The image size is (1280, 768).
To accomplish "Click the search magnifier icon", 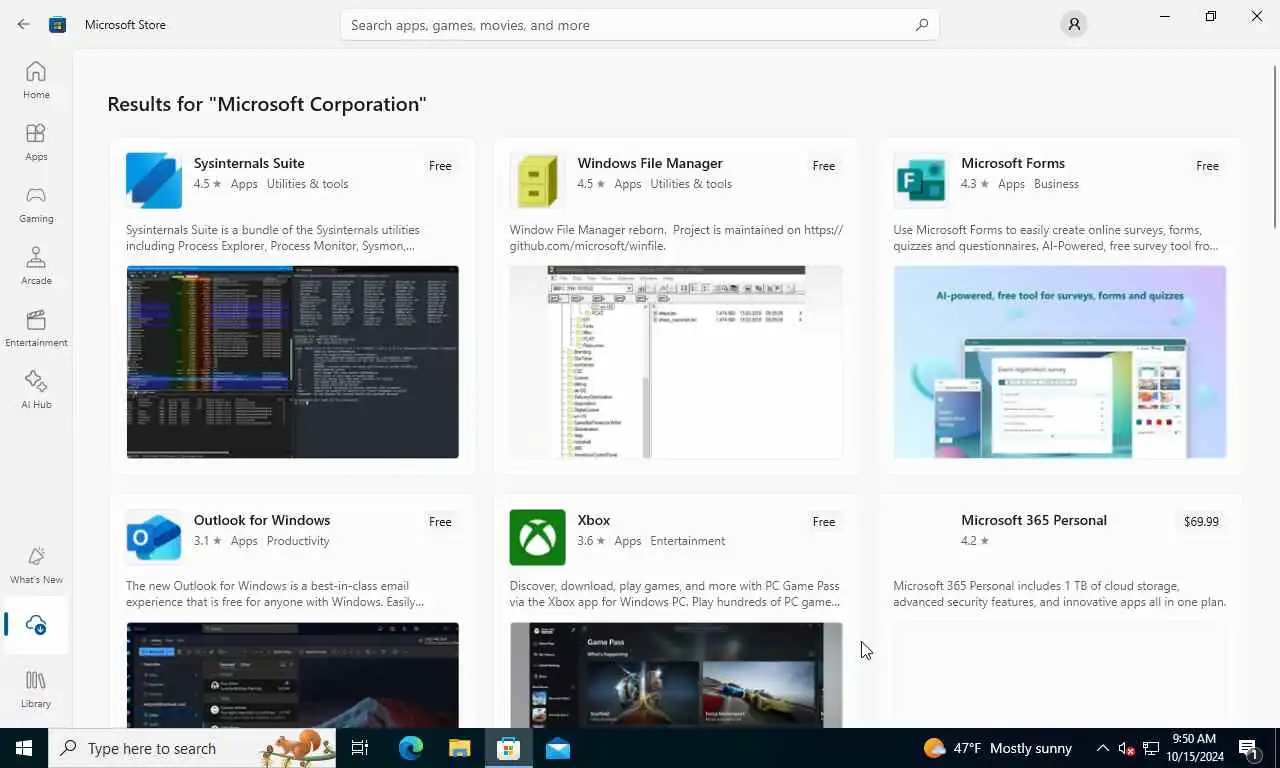I will pos(922,25).
